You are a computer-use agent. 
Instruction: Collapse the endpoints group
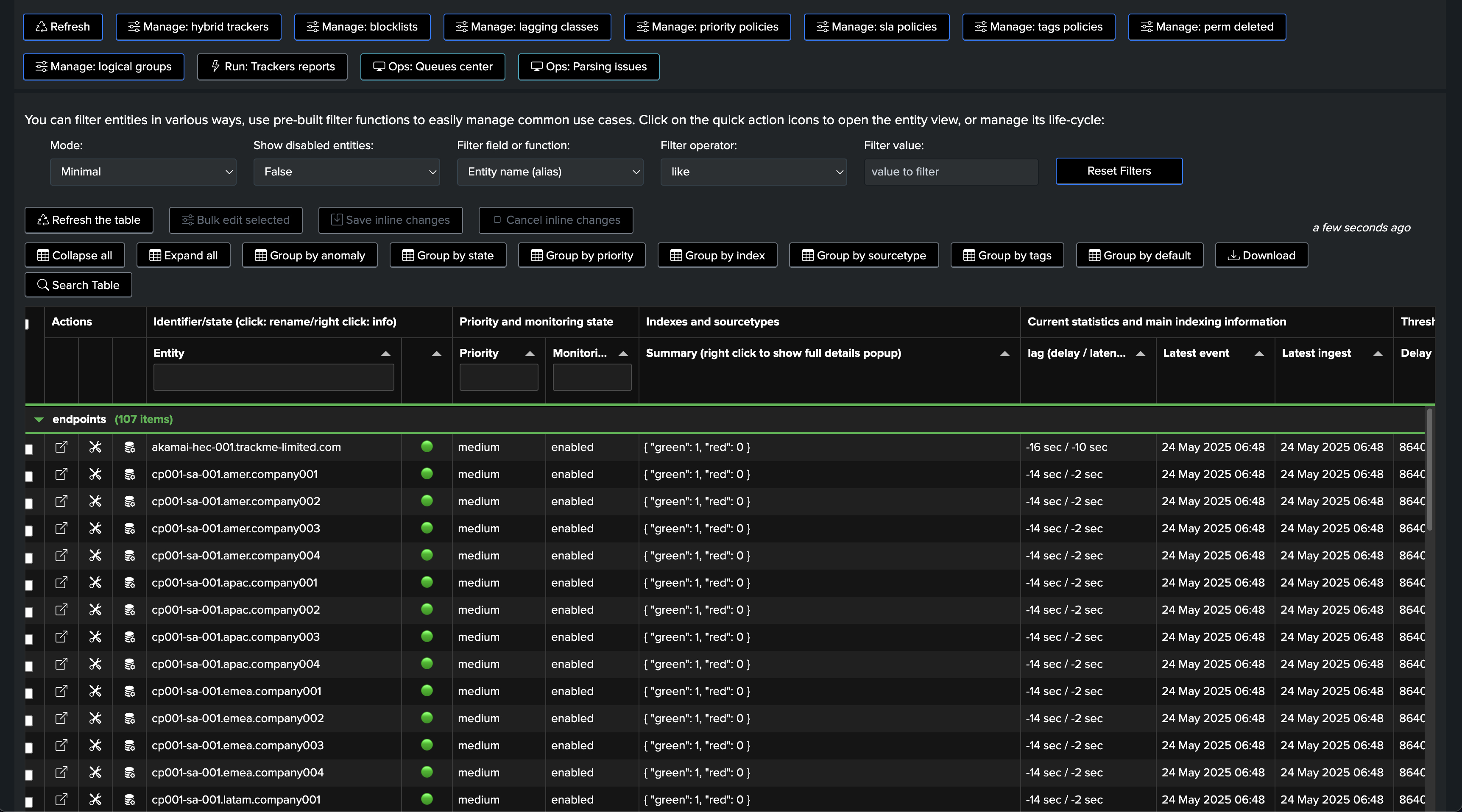[39, 420]
